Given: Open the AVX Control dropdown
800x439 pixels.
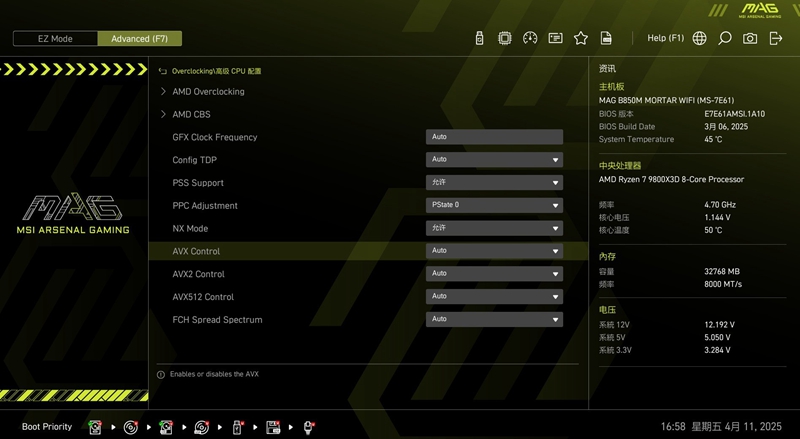Looking at the screenshot, I should click(x=494, y=251).
